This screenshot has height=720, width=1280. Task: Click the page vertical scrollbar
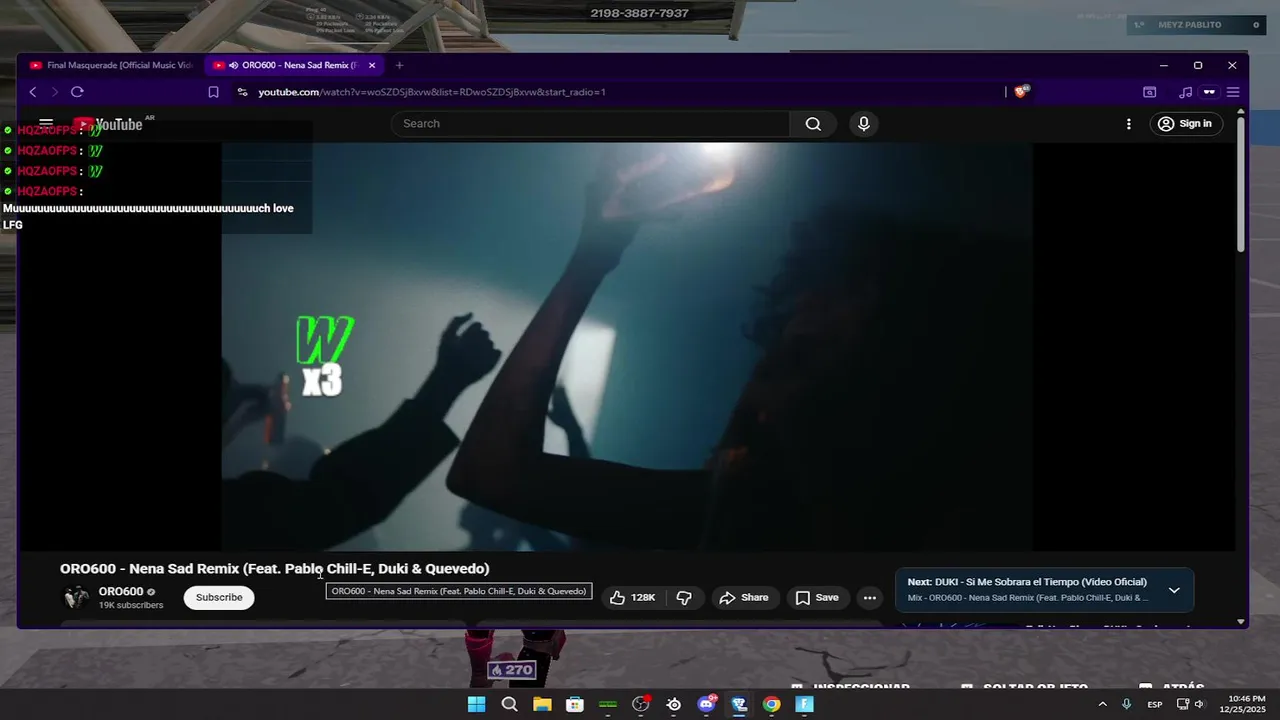(1241, 185)
